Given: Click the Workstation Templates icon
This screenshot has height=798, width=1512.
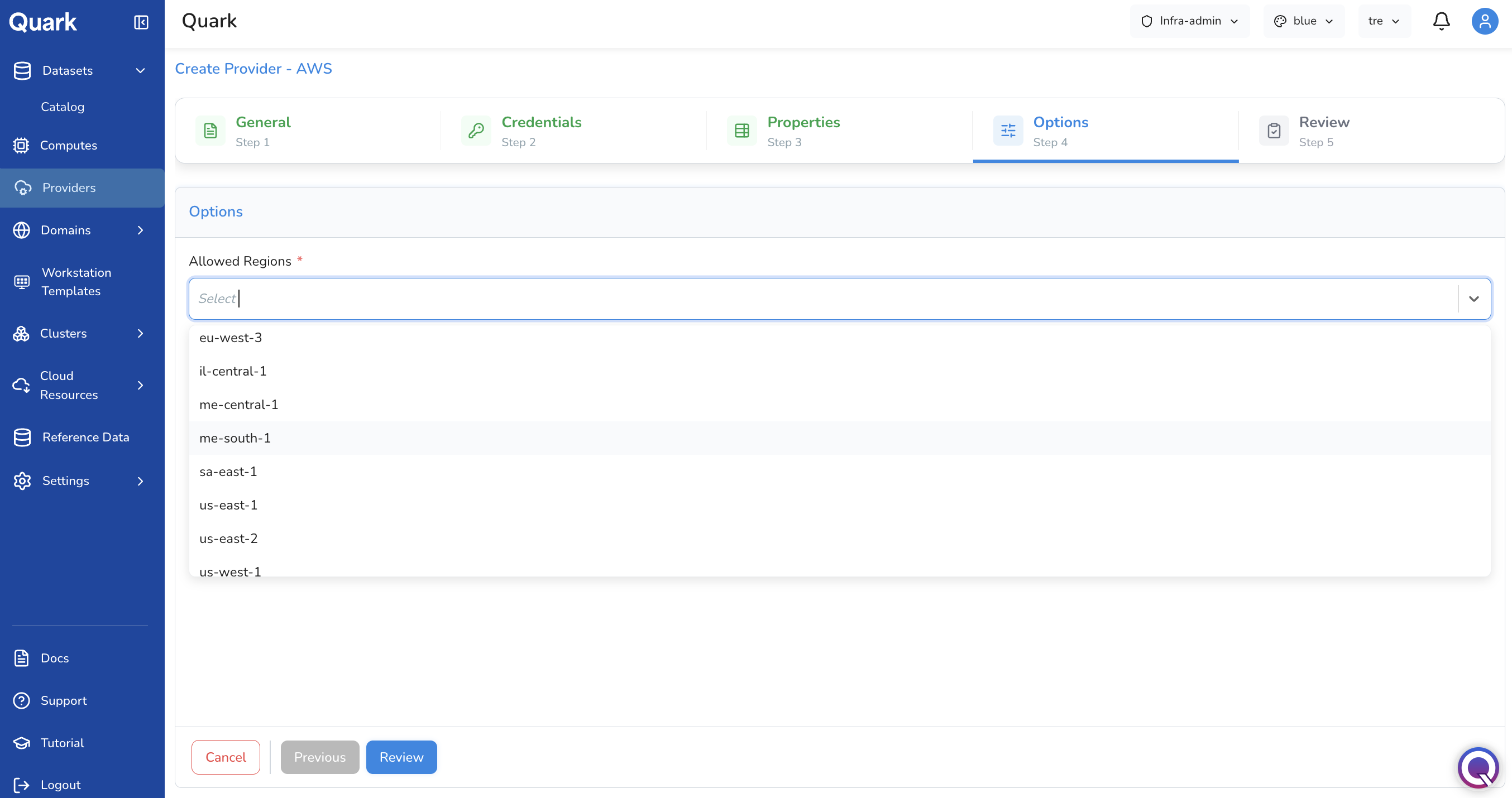Looking at the screenshot, I should click(x=22, y=282).
